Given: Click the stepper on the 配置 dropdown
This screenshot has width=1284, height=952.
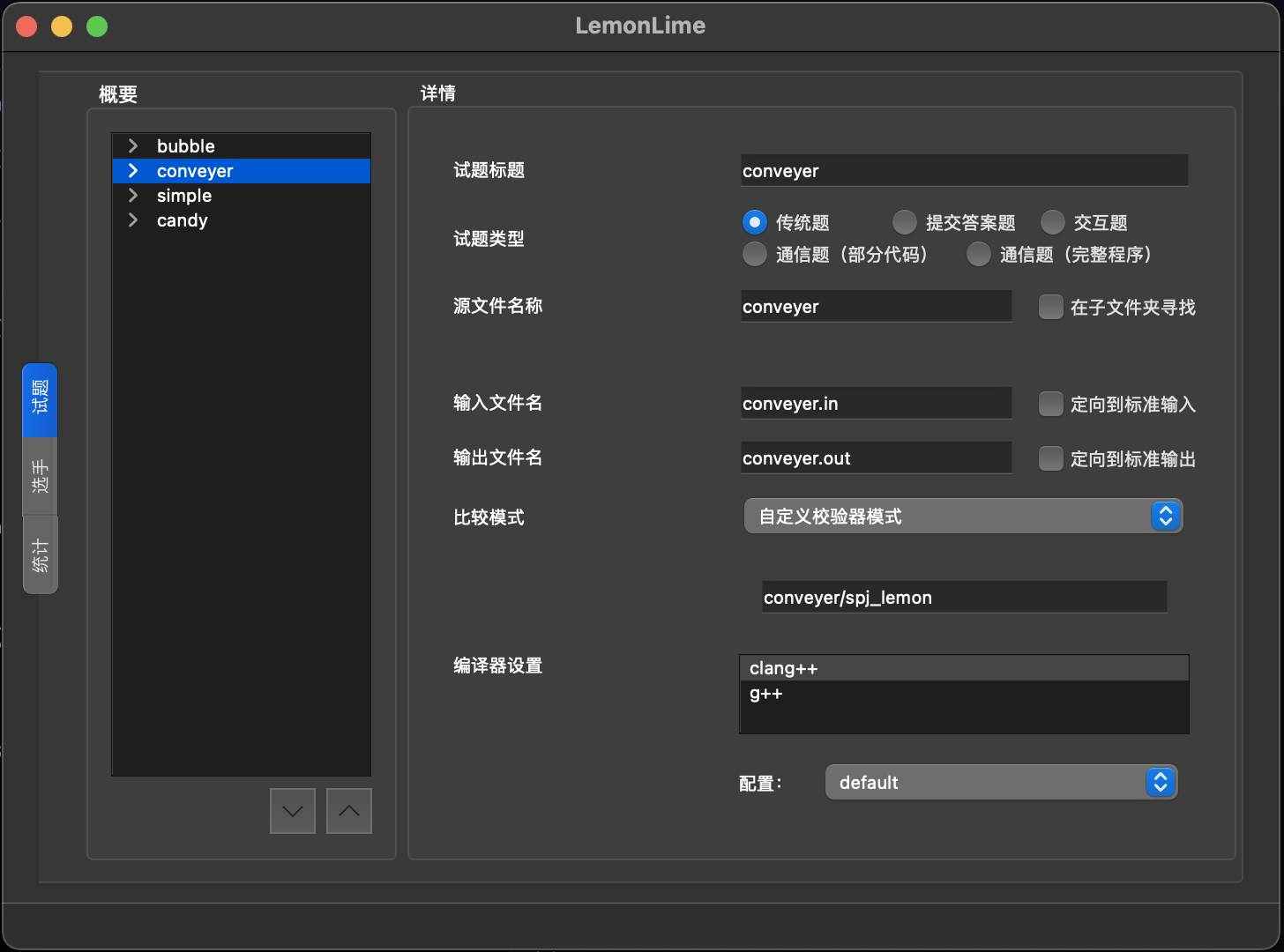Looking at the screenshot, I should 1161,782.
